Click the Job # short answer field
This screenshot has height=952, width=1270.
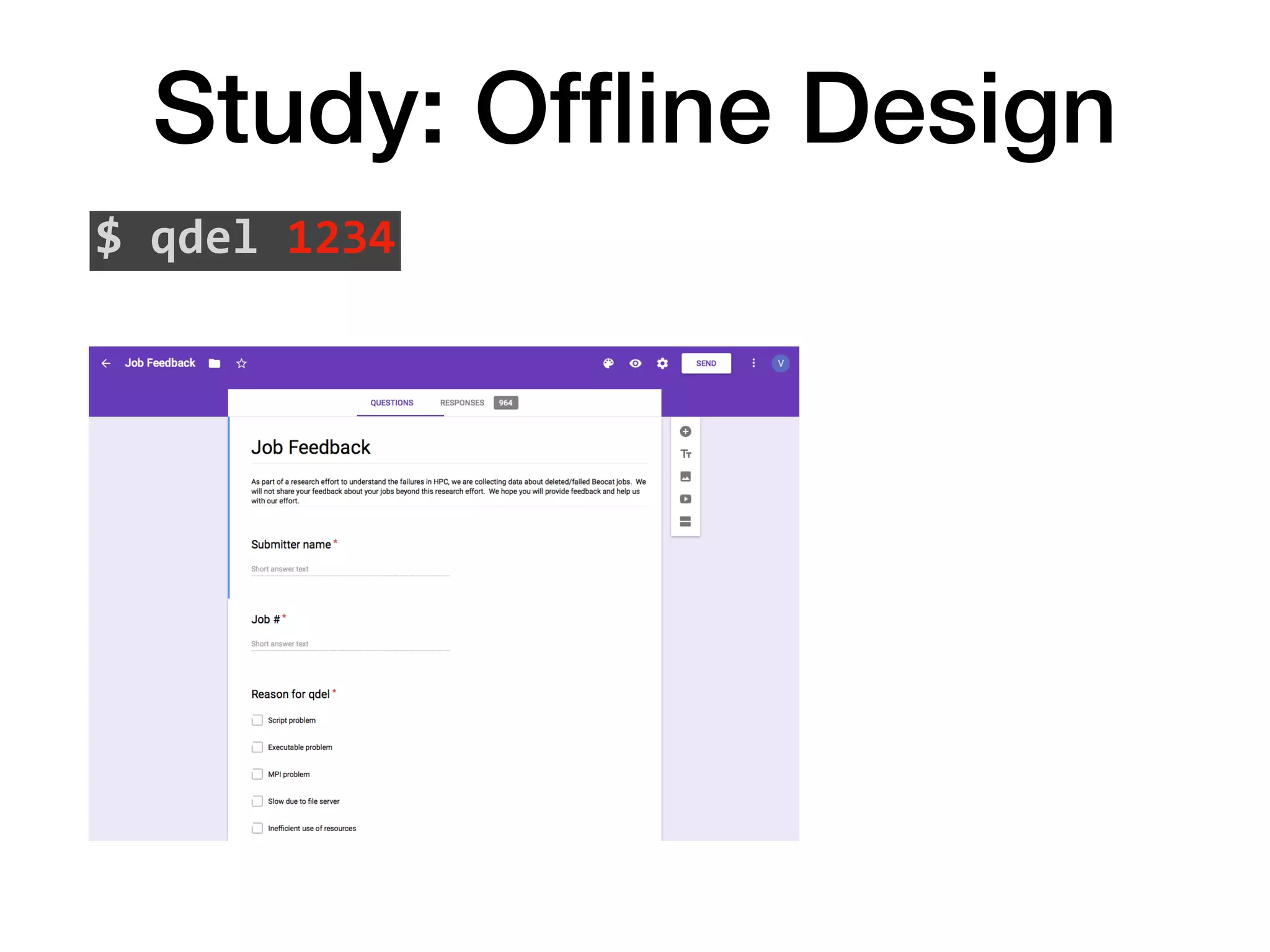point(350,644)
